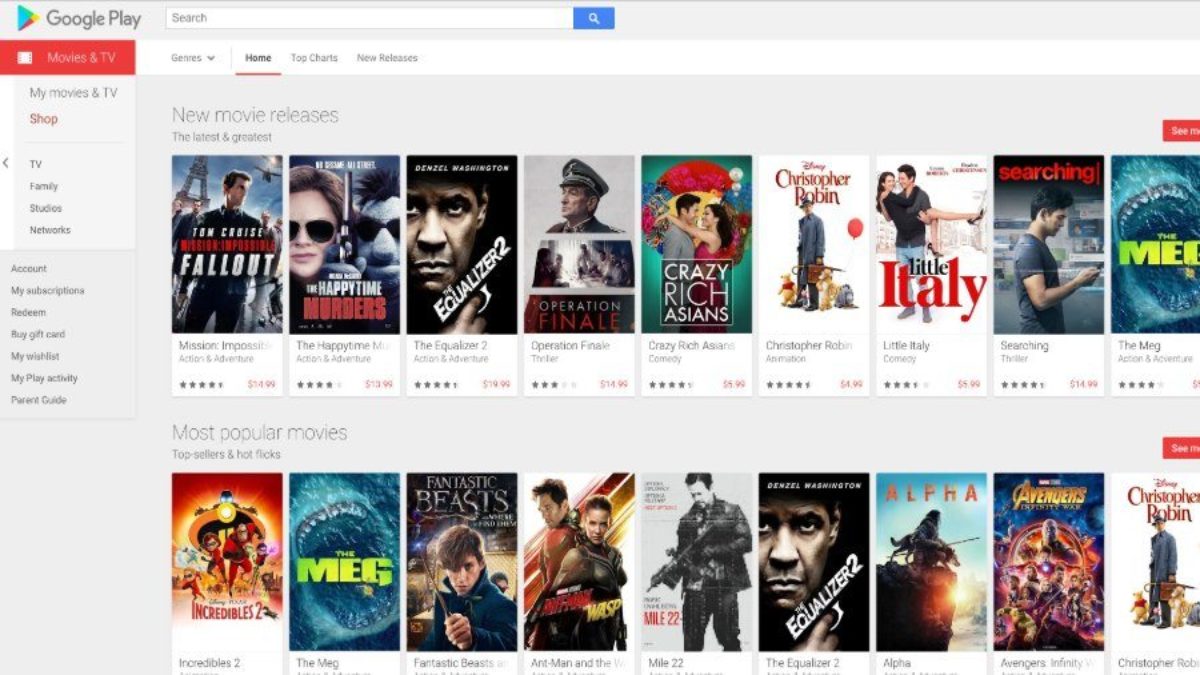
Task: Click the Google Play logo
Action: (79, 18)
